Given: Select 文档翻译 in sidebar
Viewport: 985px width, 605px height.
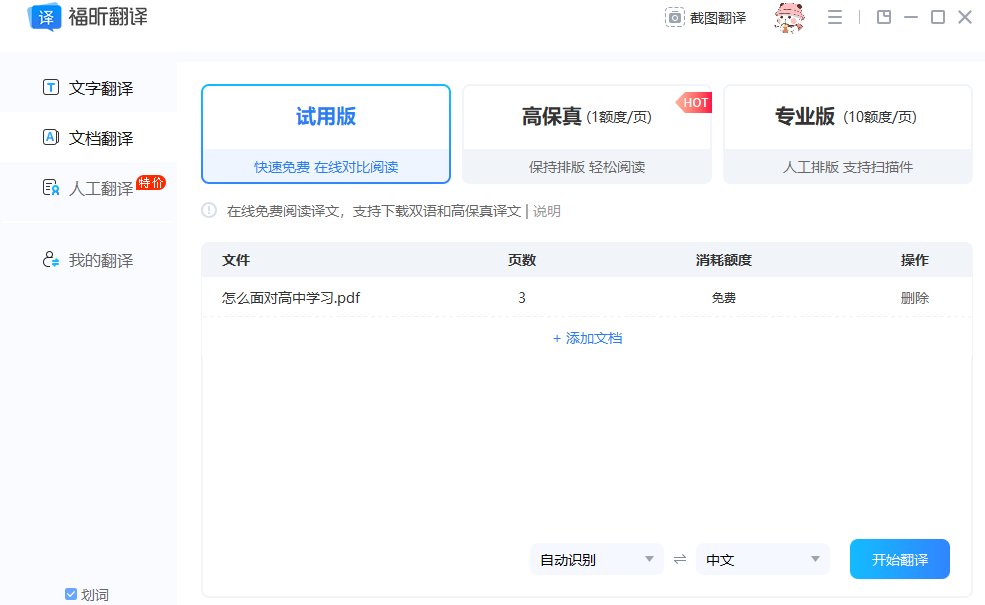Looking at the screenshot, I should (x=88, y=138).
